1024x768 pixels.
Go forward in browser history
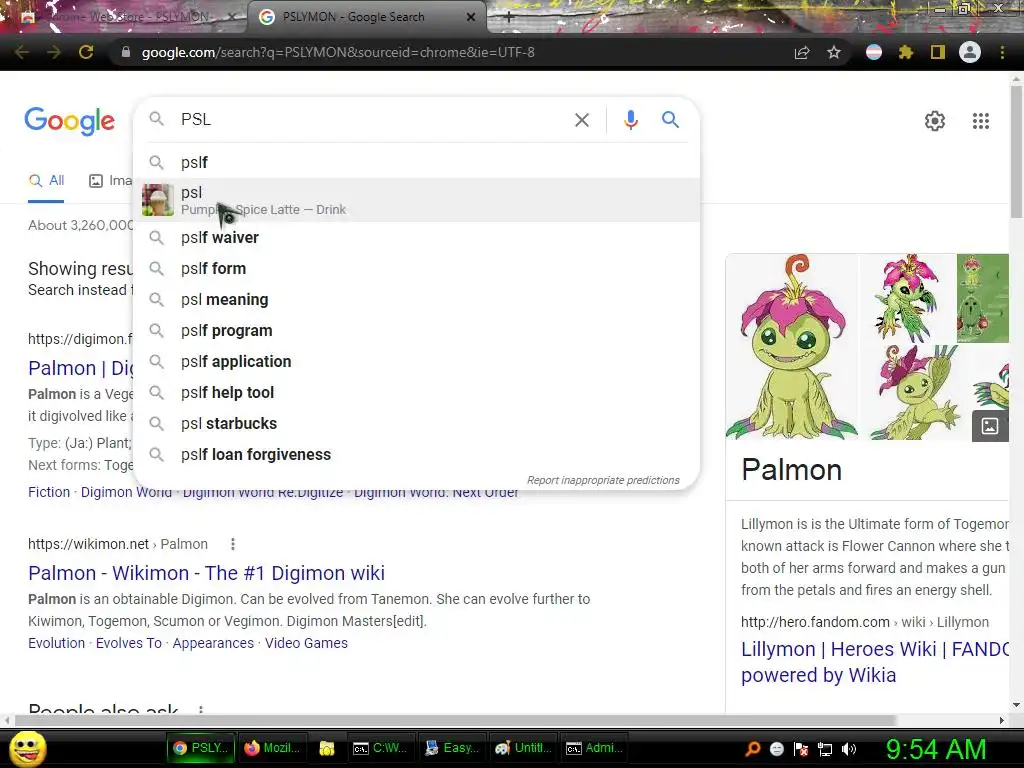click(x=54, y=52)
